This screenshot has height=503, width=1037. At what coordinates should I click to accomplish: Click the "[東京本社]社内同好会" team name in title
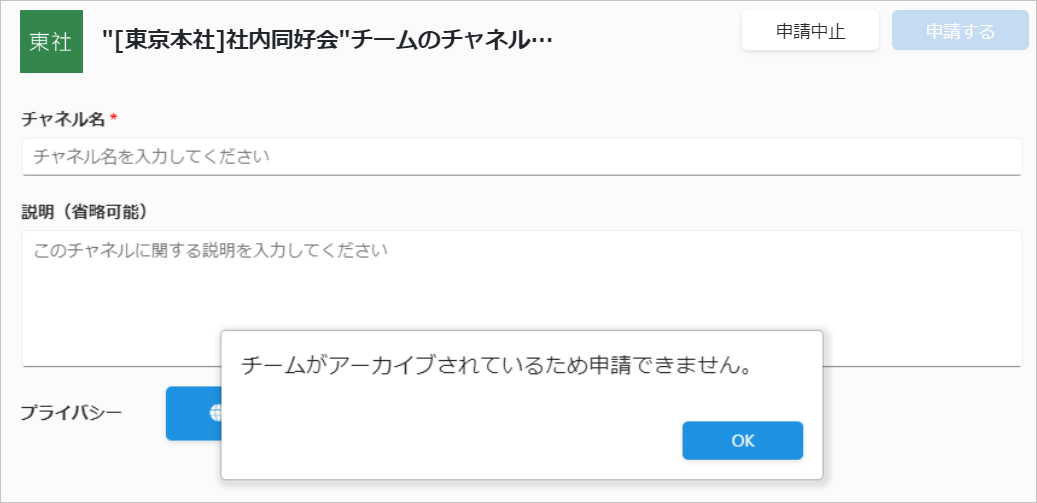(x=224, y=41)
